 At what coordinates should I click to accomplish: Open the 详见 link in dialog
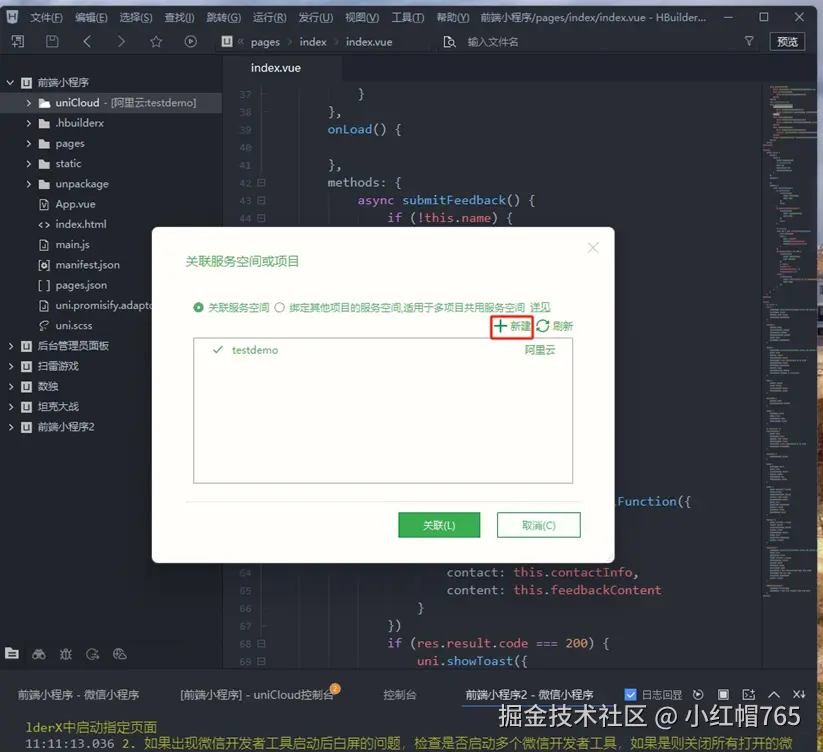pyautogui.click(x=540, y=308)
